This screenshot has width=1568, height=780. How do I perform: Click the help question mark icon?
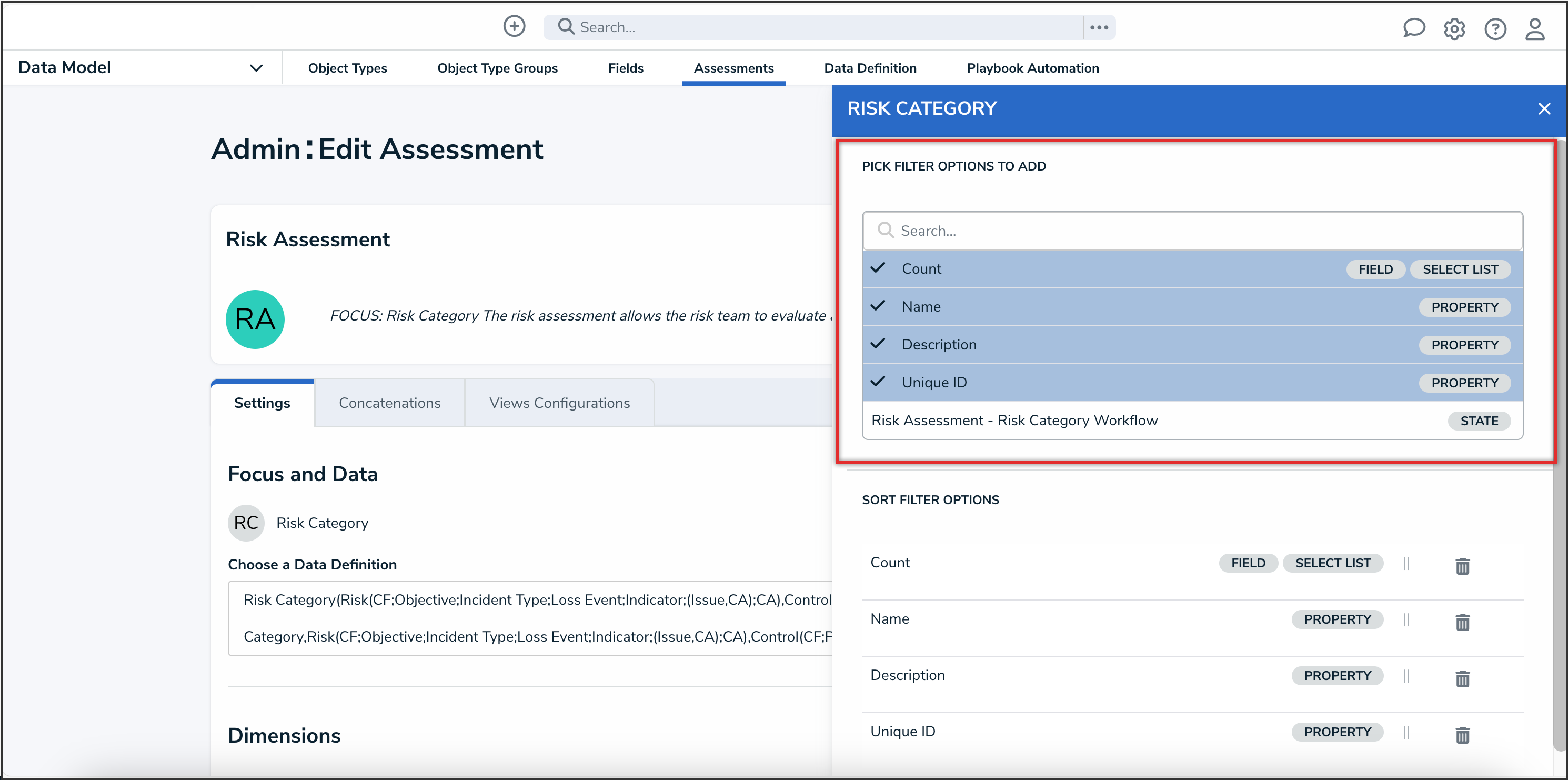(x=1495, y=28)
